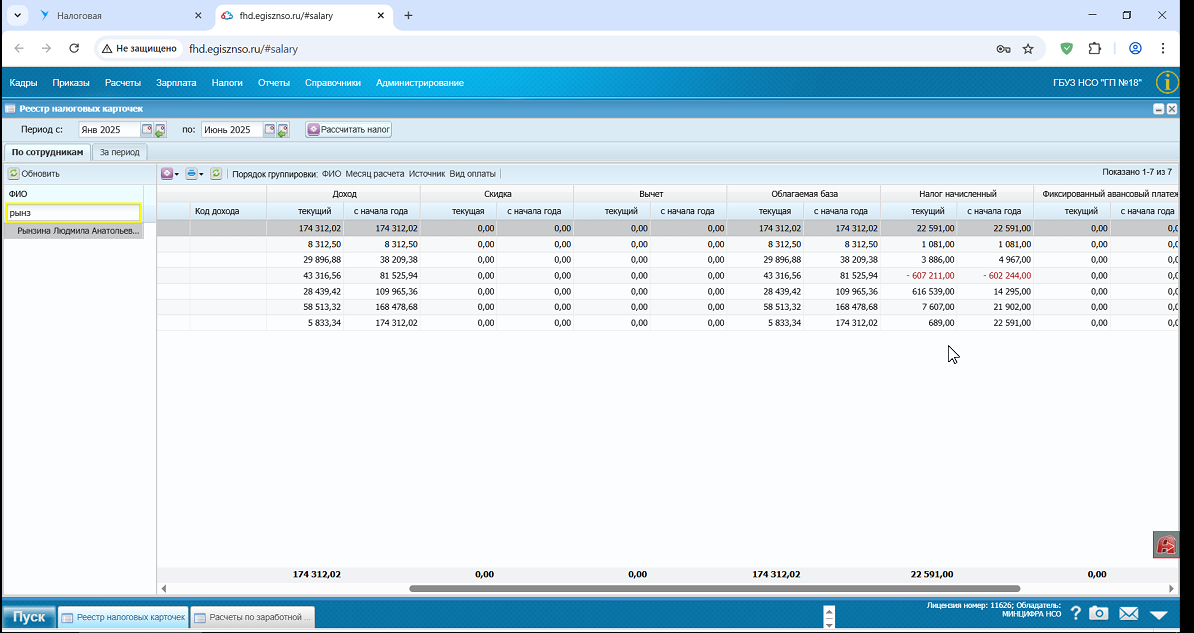This screenshot has height=633, width=1194.
Task: Toggle grouping by Источник
Action: tap(426, 174)
